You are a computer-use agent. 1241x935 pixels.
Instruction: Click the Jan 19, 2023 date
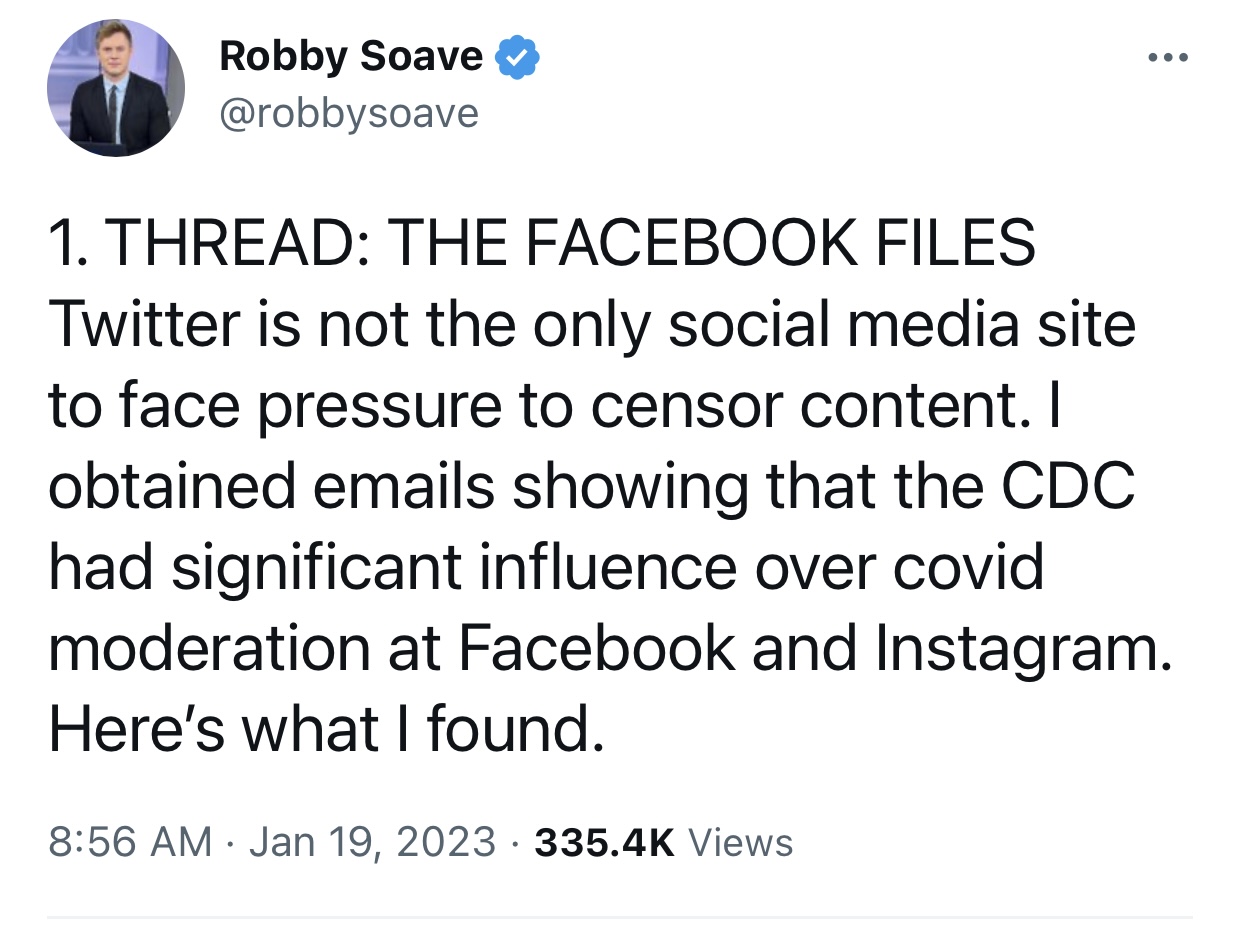[x=372, y=842]
